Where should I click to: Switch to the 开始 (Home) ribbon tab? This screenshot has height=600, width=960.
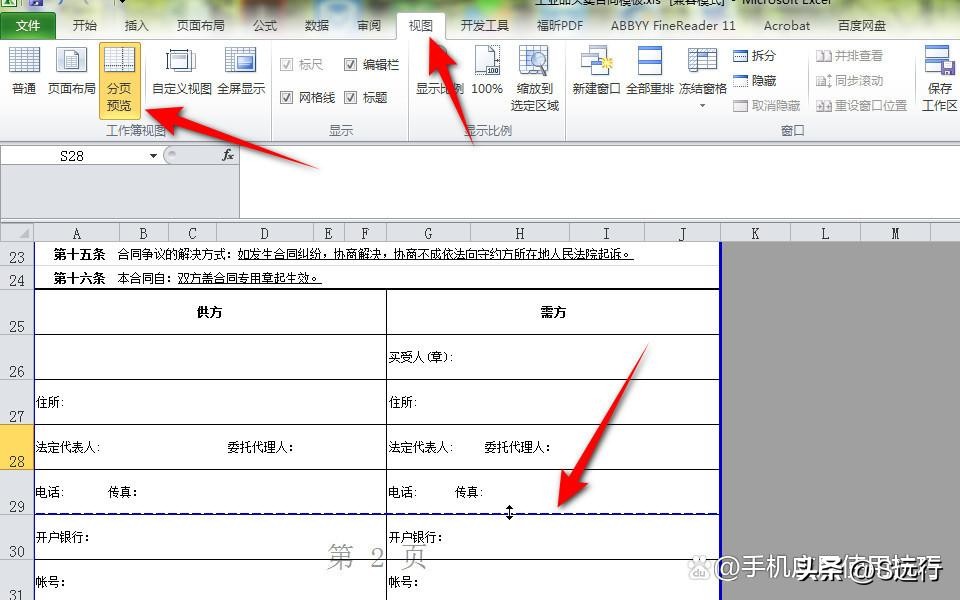84,26
